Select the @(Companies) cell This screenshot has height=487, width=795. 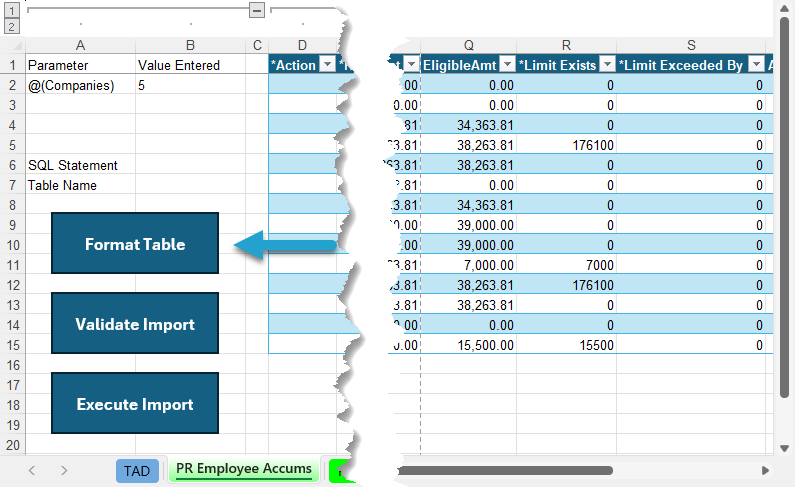81,85
